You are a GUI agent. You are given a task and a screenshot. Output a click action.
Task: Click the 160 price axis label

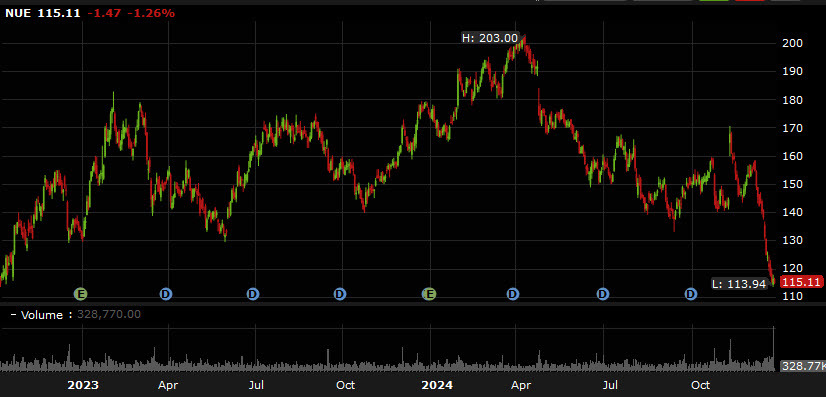coord(792,156)
